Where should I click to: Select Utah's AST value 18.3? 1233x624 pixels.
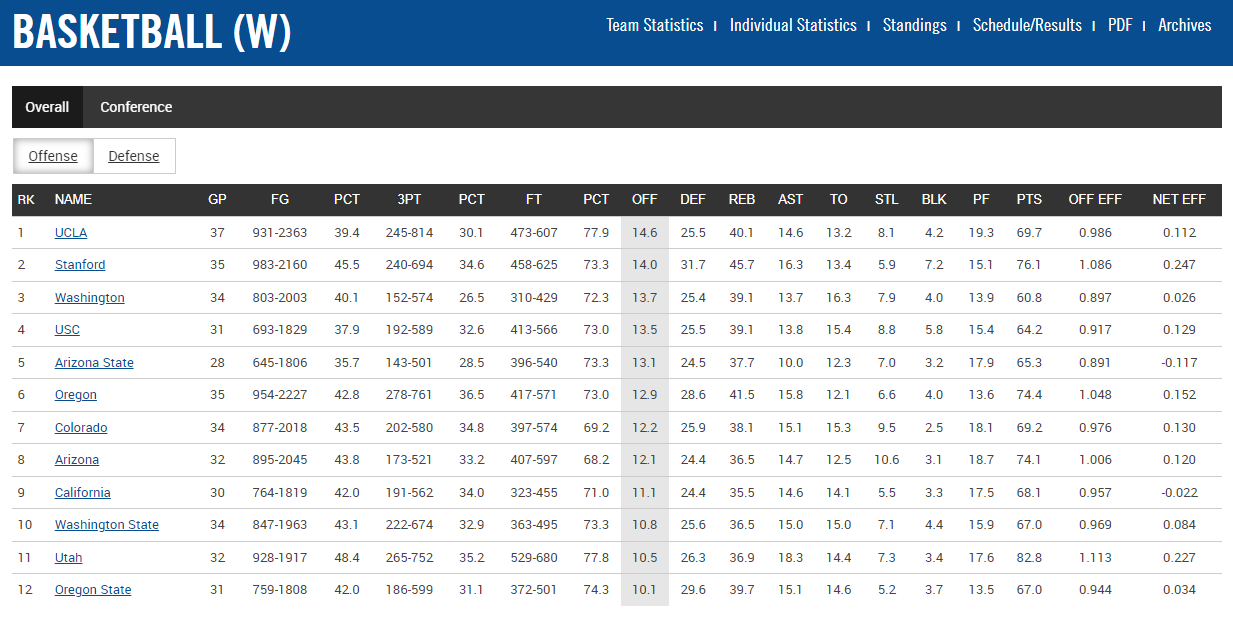click(790, 558)
